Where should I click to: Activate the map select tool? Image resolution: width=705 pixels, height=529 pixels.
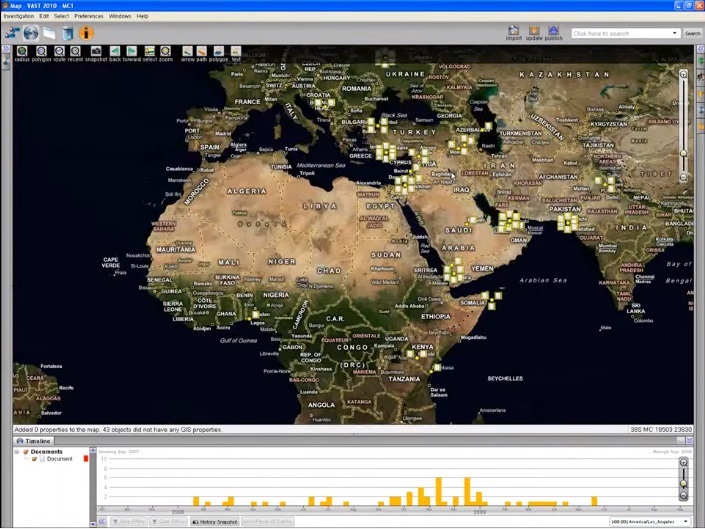tap(149, 51)
